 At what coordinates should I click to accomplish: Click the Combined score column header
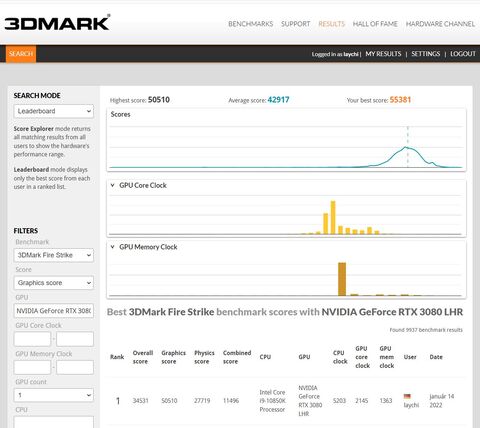pyautogui.click(x=237, y=357)
